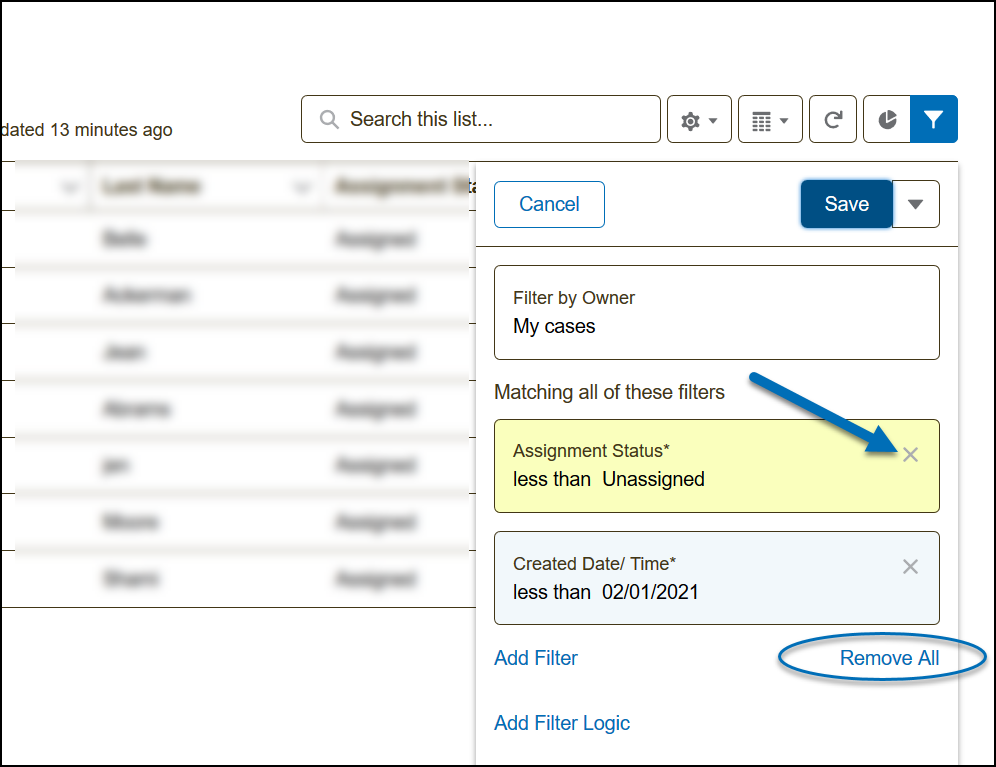Click the Remove All link
The width and height of the screenshot is (996, 767).
tap(889, 658)
